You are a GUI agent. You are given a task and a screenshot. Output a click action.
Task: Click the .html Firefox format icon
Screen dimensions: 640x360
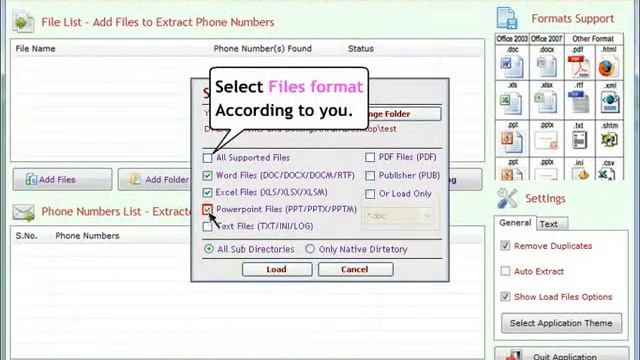click(x=608, y=67)
